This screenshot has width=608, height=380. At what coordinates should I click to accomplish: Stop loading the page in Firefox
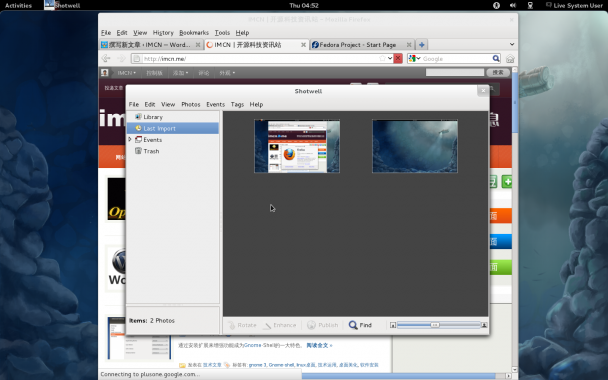pyautogui.click(x=398, y=58)
